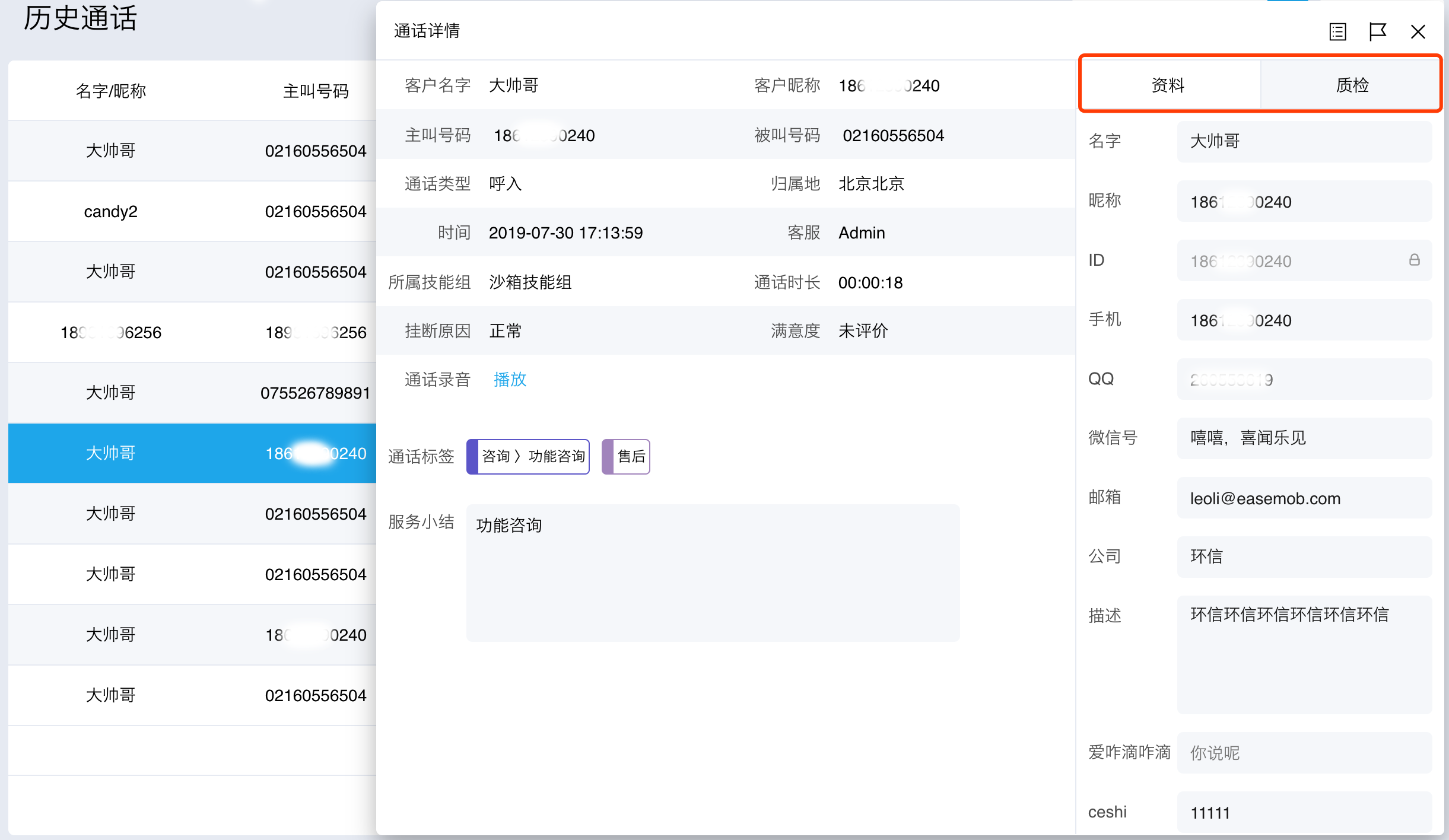Image resolution: width=1449 pixels, height=840 pixels.
Task: Close the call details panel
Action: point(1418,31)
